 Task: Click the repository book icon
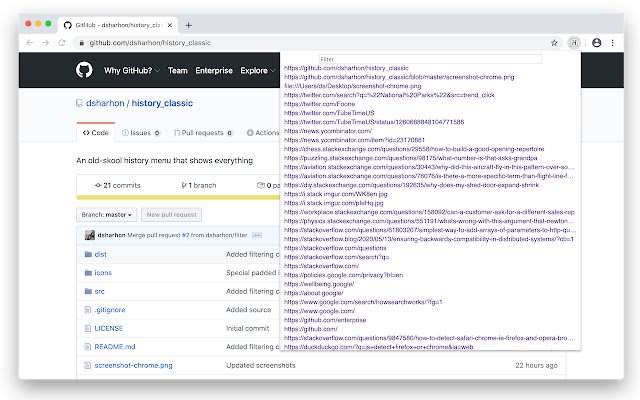coord(79,103)
